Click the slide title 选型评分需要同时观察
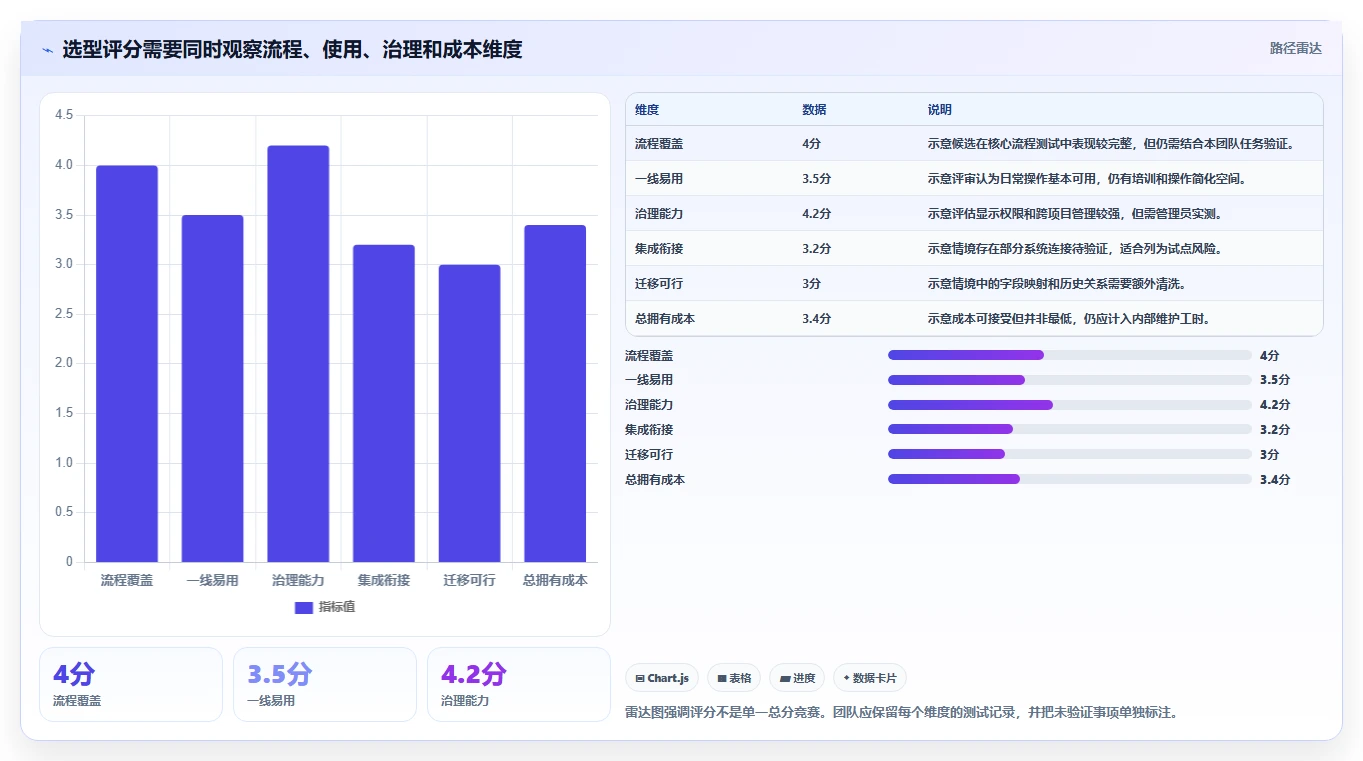Image resolution: width=1363 pixels, height=761 pixels. pos(292,49)
